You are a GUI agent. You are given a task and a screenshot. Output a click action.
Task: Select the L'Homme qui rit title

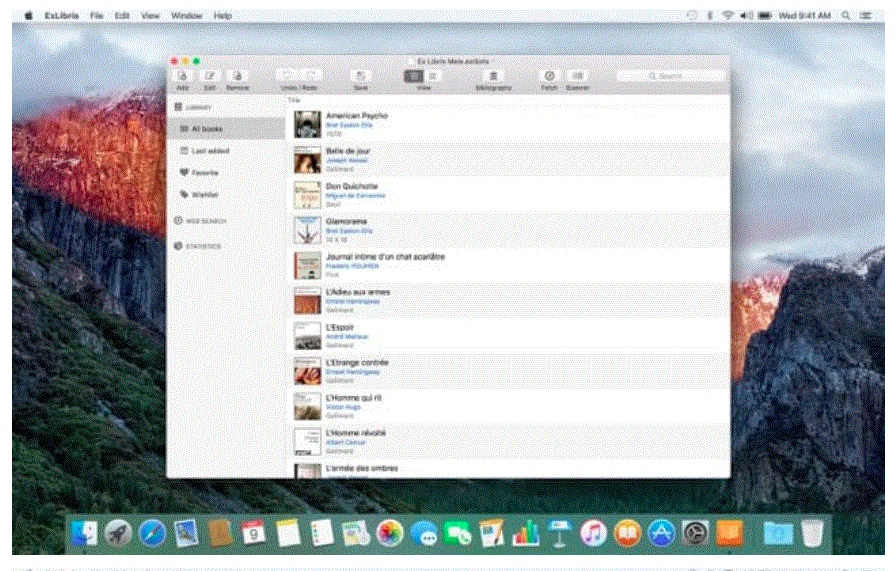pyautogui.click(x=354, y=398)
